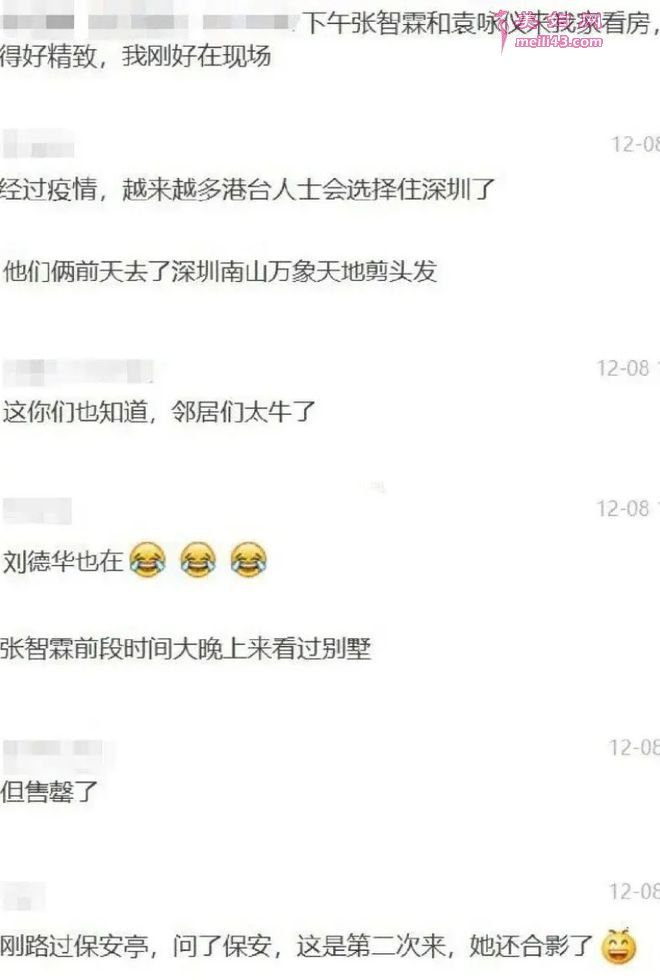Image resolution: width=660 pixels, height=980 pixels.
Task: Click the blurred avatar above 刚路过保安亭
Action: 23,896
